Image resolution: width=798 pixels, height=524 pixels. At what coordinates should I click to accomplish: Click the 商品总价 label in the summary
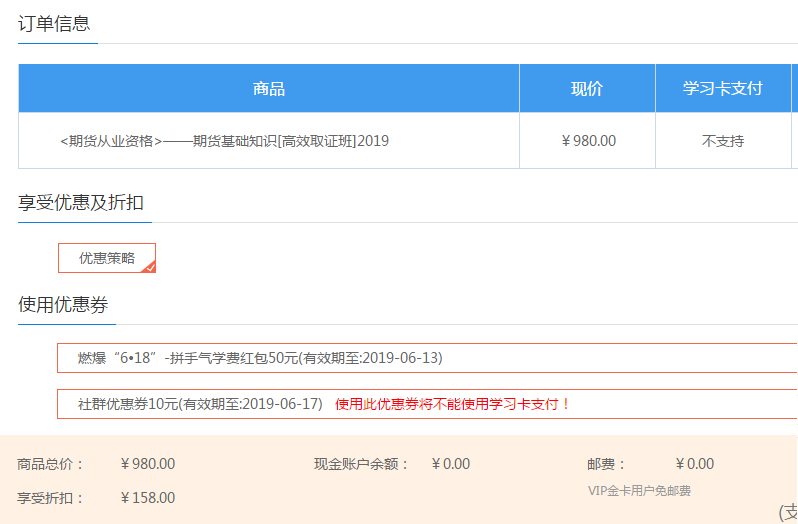click(51, 464)
